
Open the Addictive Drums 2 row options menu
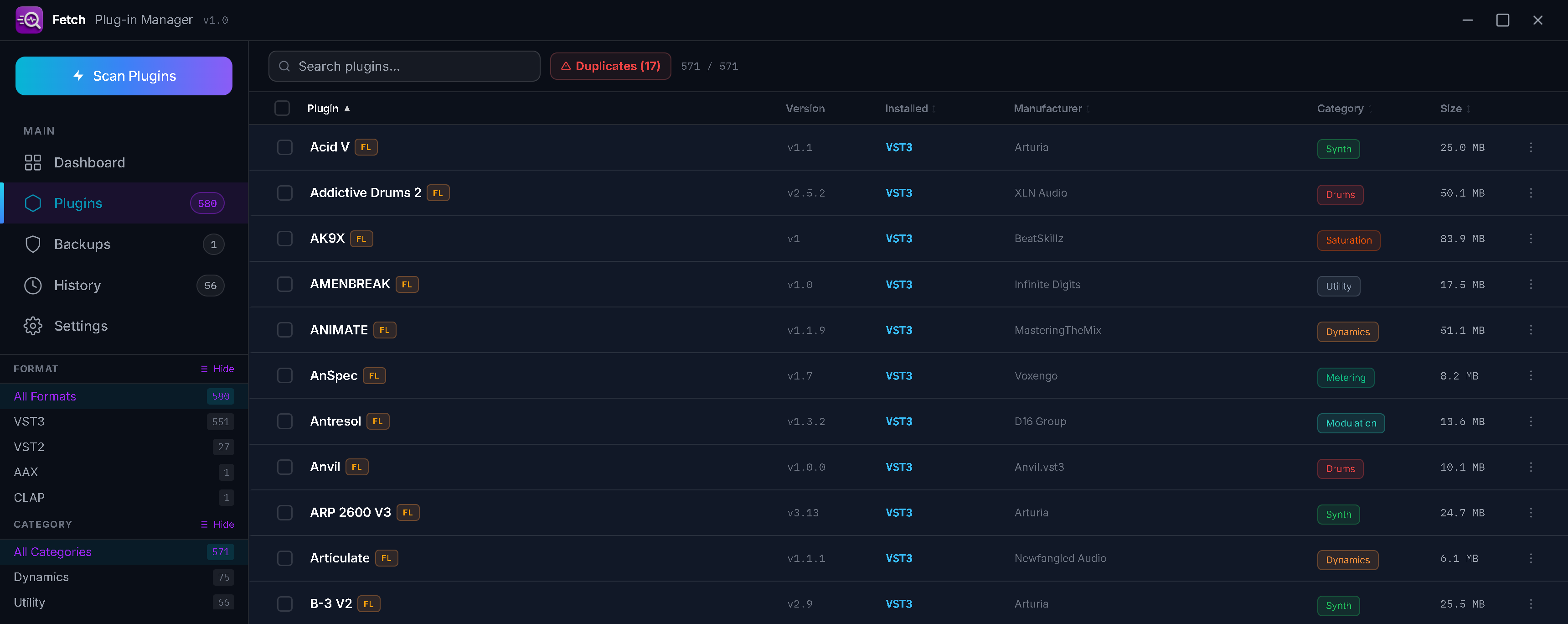(x=1531, y=193)
